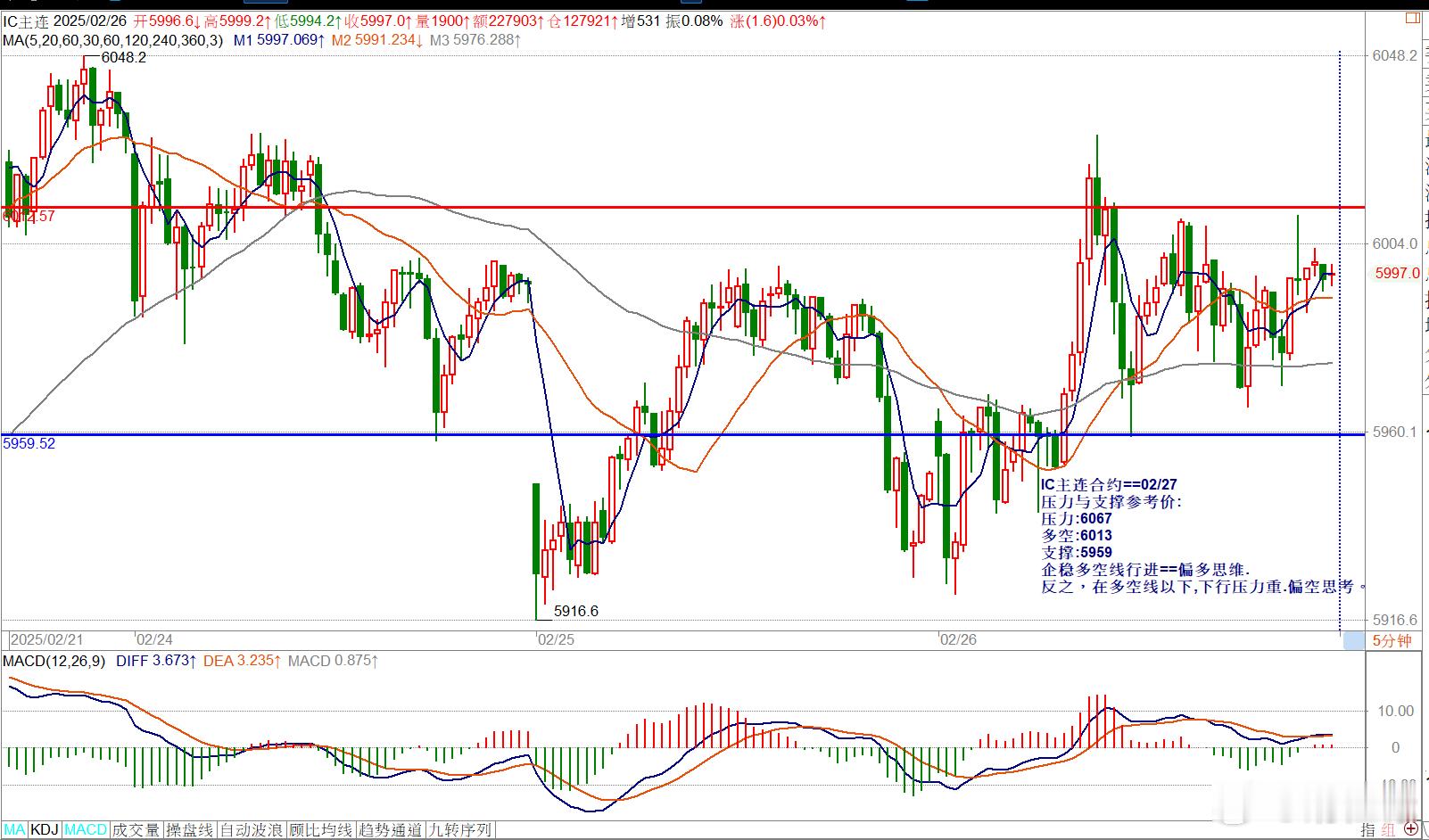Click the 02/25 date marker on time axis

pos(556,639)
